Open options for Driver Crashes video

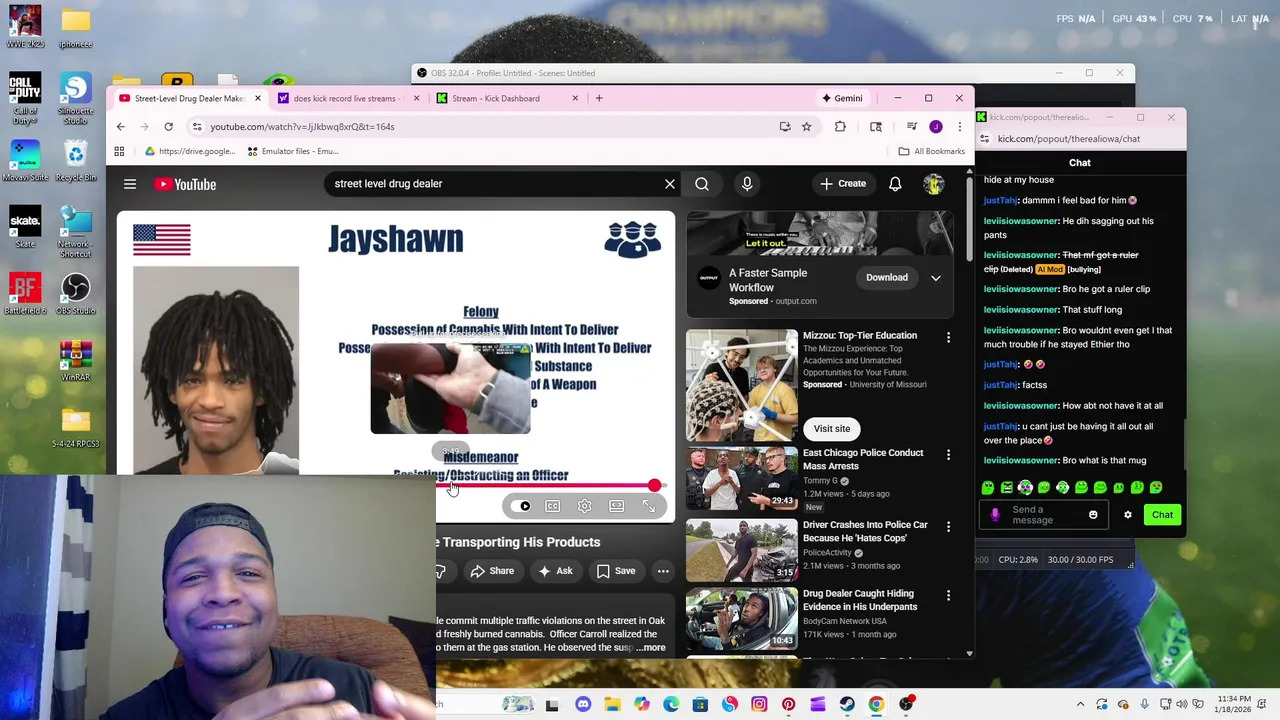[948, 526]
